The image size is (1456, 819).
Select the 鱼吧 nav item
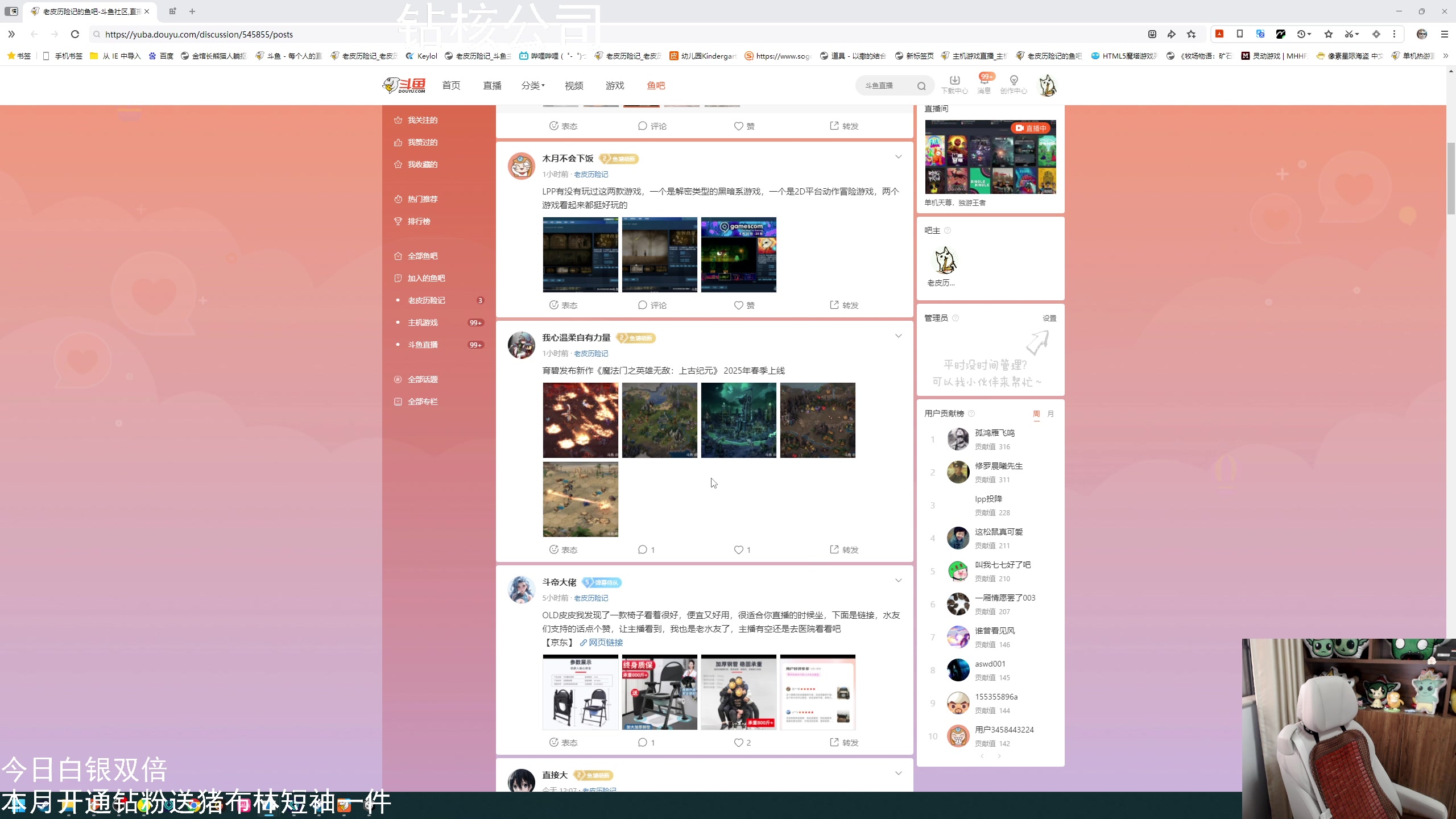pos(656,85)
